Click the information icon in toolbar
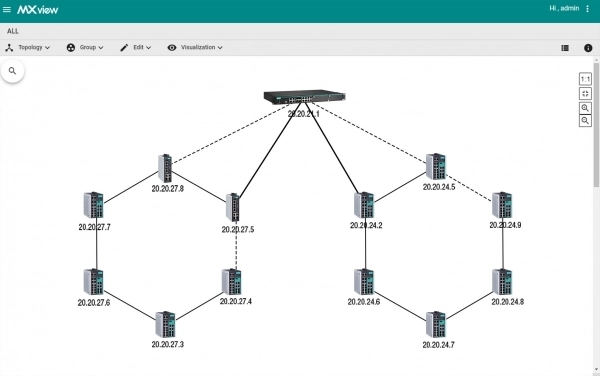The width and height of the screenshot is (600, 376). pos(588,48)
